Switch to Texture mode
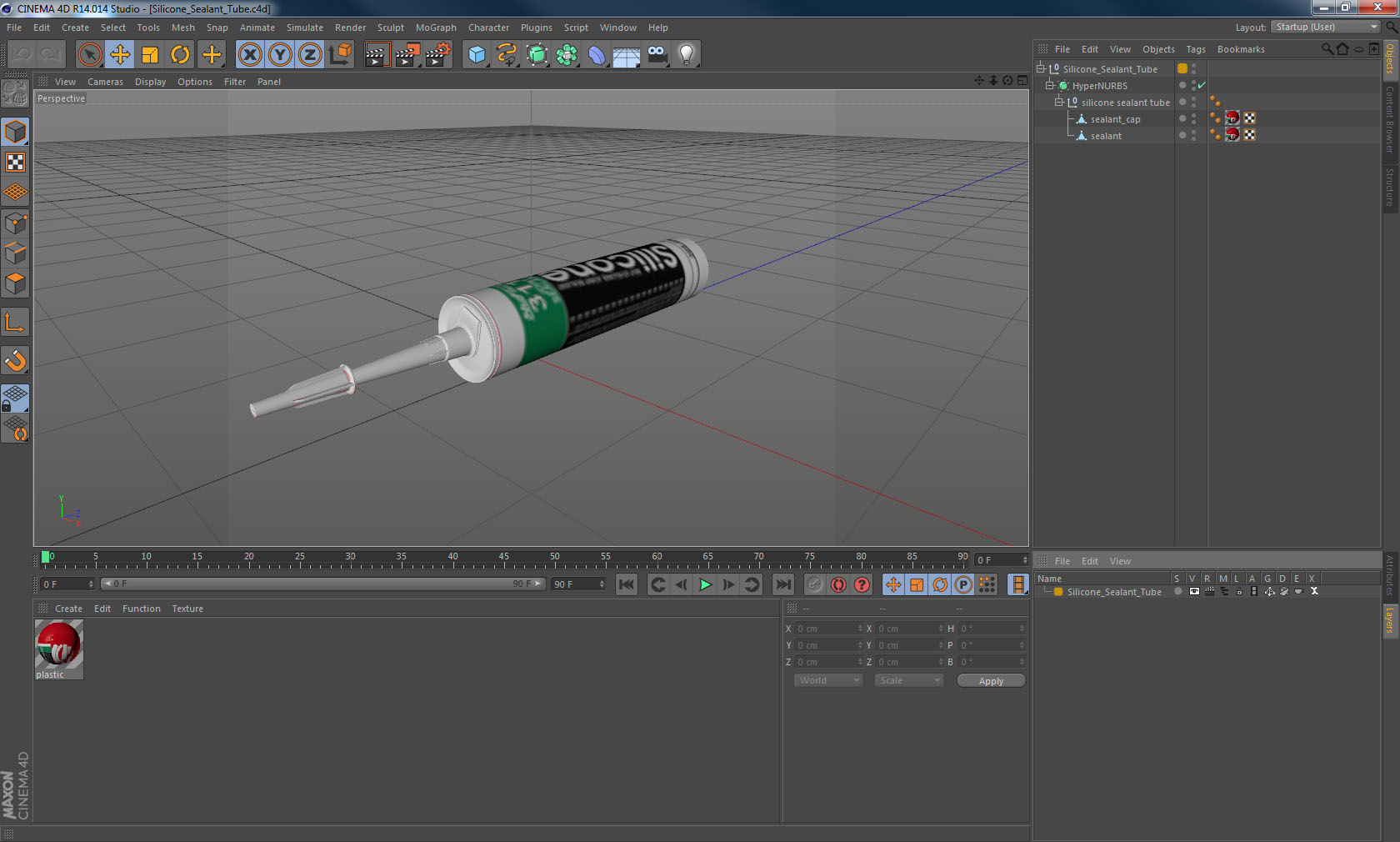The image size is (1400, 842). coord(15,163)
